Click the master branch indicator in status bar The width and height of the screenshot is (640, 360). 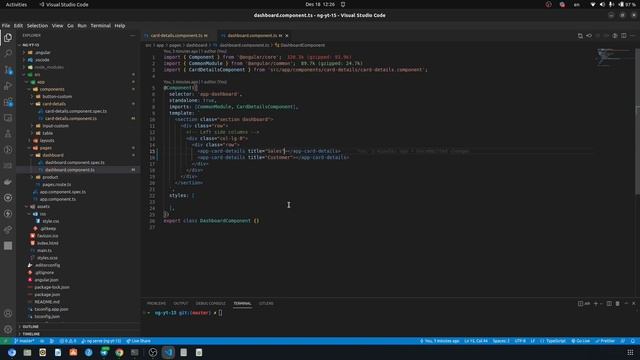(x=24, y=341)
